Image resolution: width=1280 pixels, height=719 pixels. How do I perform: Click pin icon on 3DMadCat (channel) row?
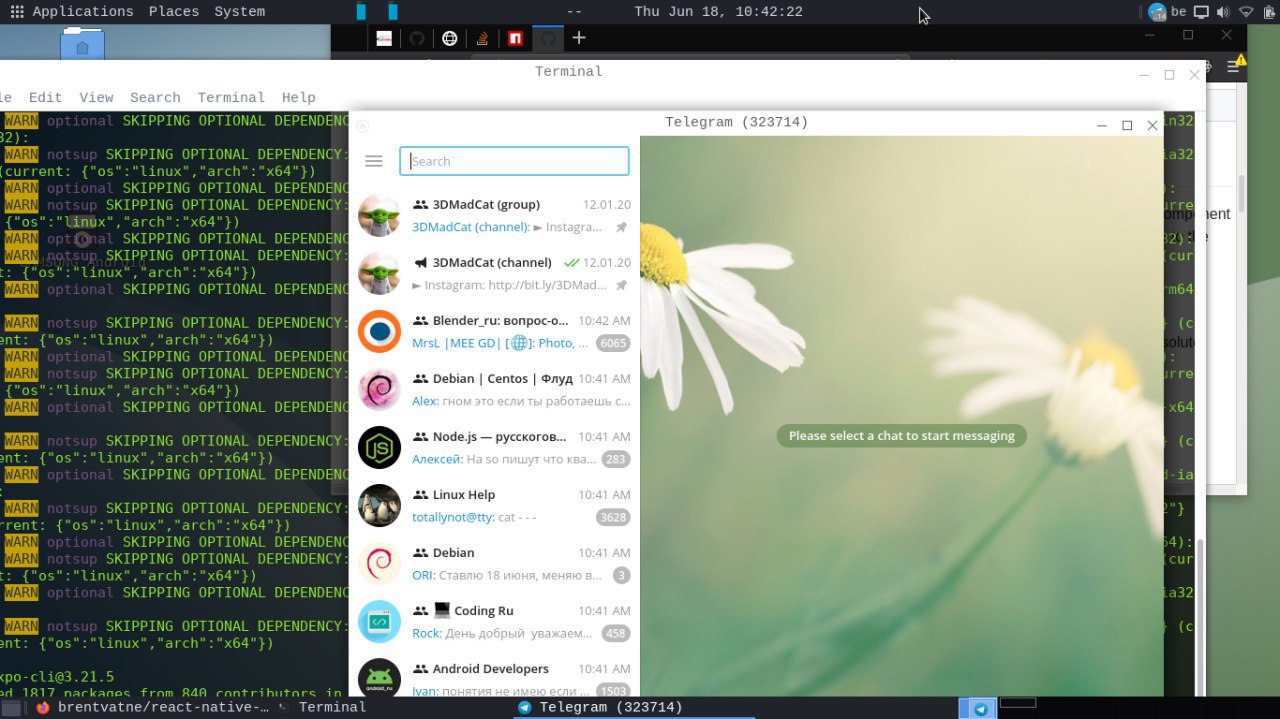pyautogui.click(x=621, y=285)
